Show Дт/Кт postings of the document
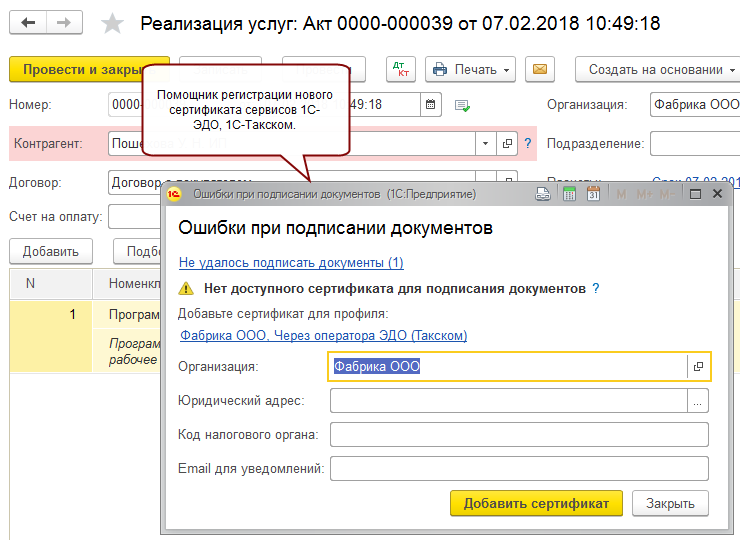This screenshot has width=740, height=540. (x=401, y=69)
